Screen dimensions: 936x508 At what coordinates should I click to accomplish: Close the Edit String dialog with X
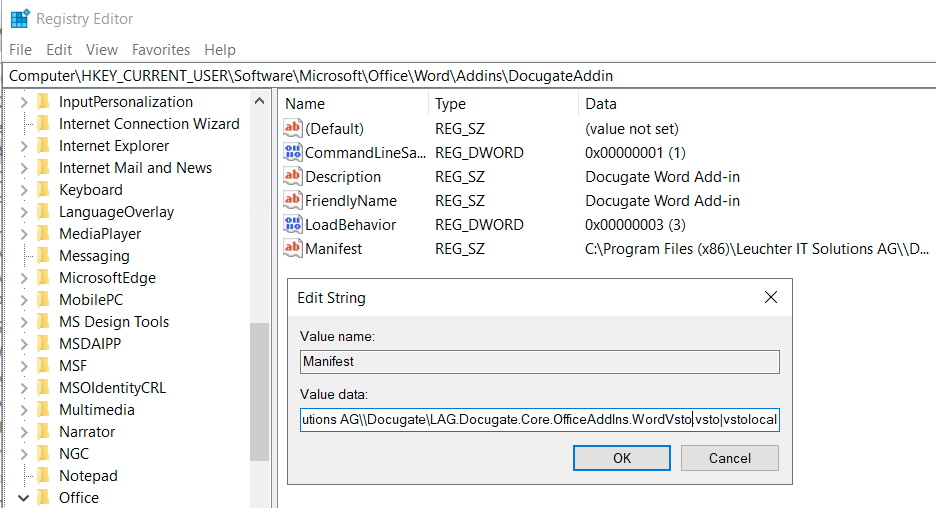click(x=771, y=297)
